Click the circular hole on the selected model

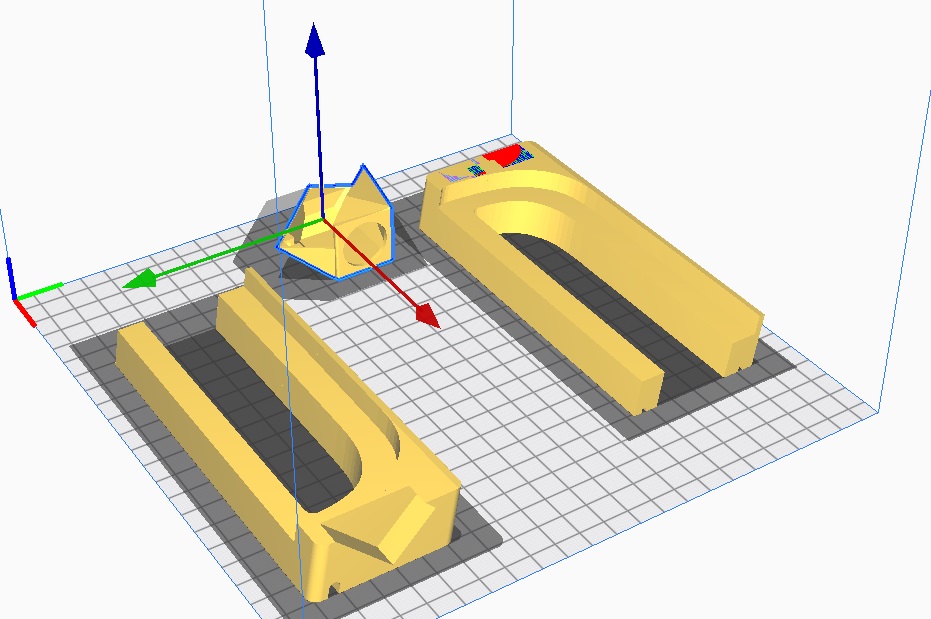pyautogui.click(x=372, y=237)
